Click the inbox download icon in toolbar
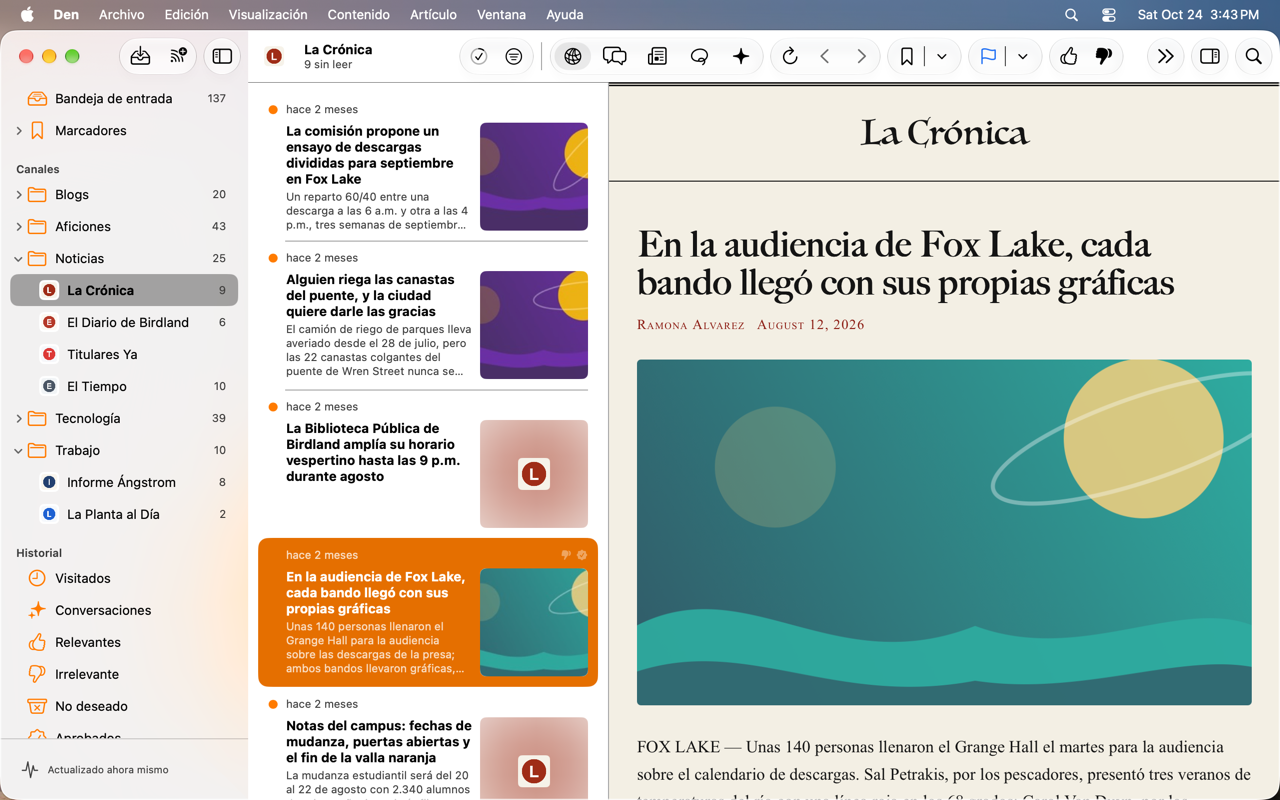This screenshot has width=1280, height=800. tap(140, 57)
